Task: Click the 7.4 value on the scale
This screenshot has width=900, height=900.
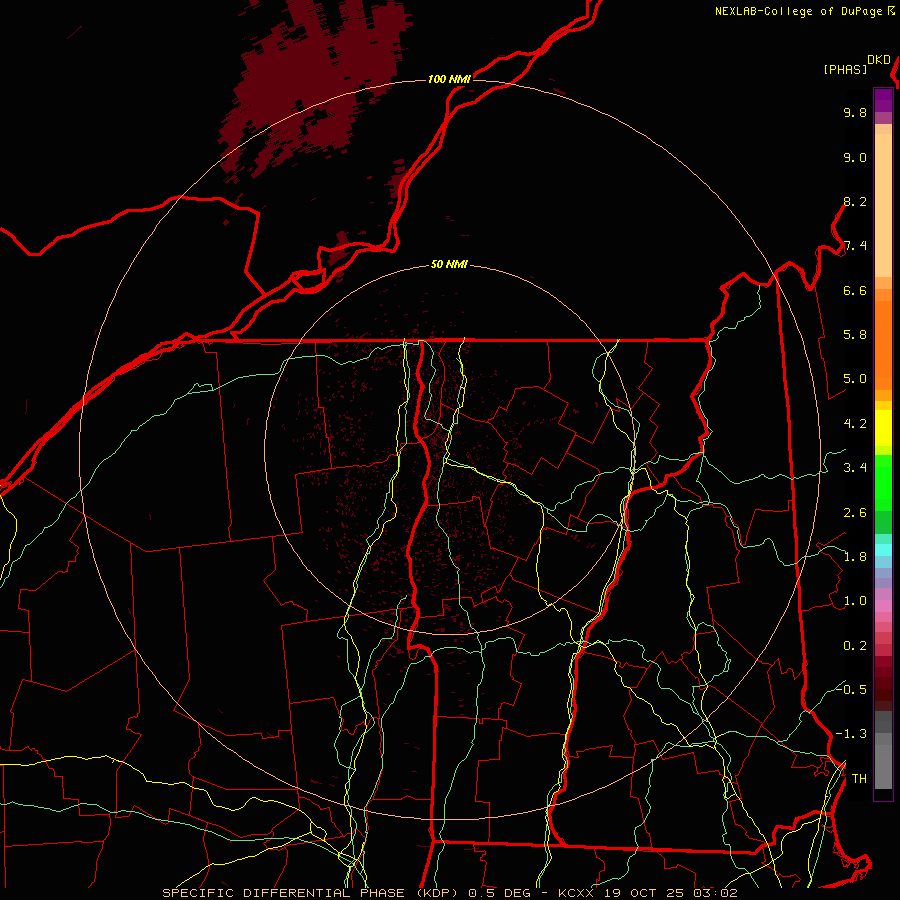Action: coord(855,246)
